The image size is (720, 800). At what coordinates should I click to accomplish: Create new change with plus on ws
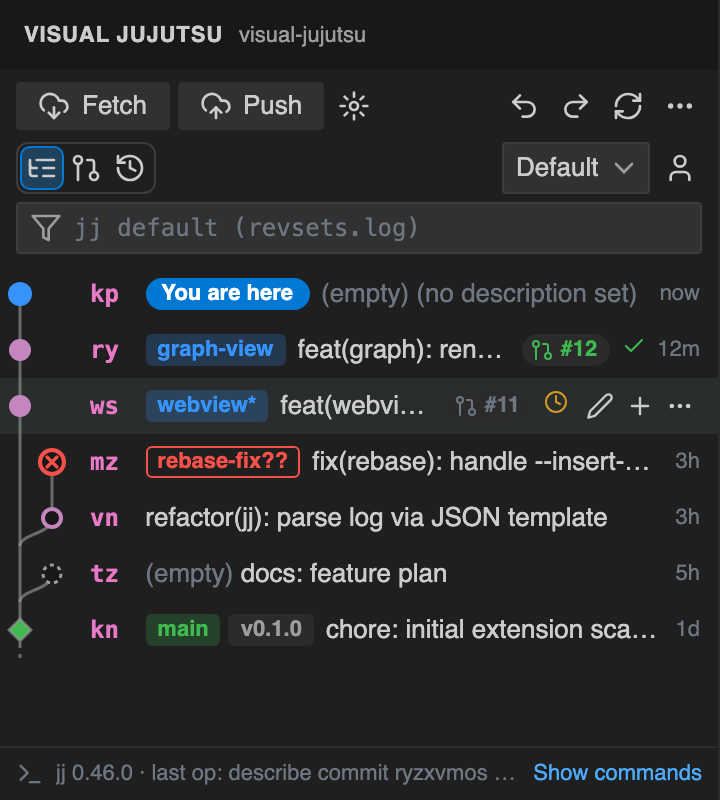640,406
